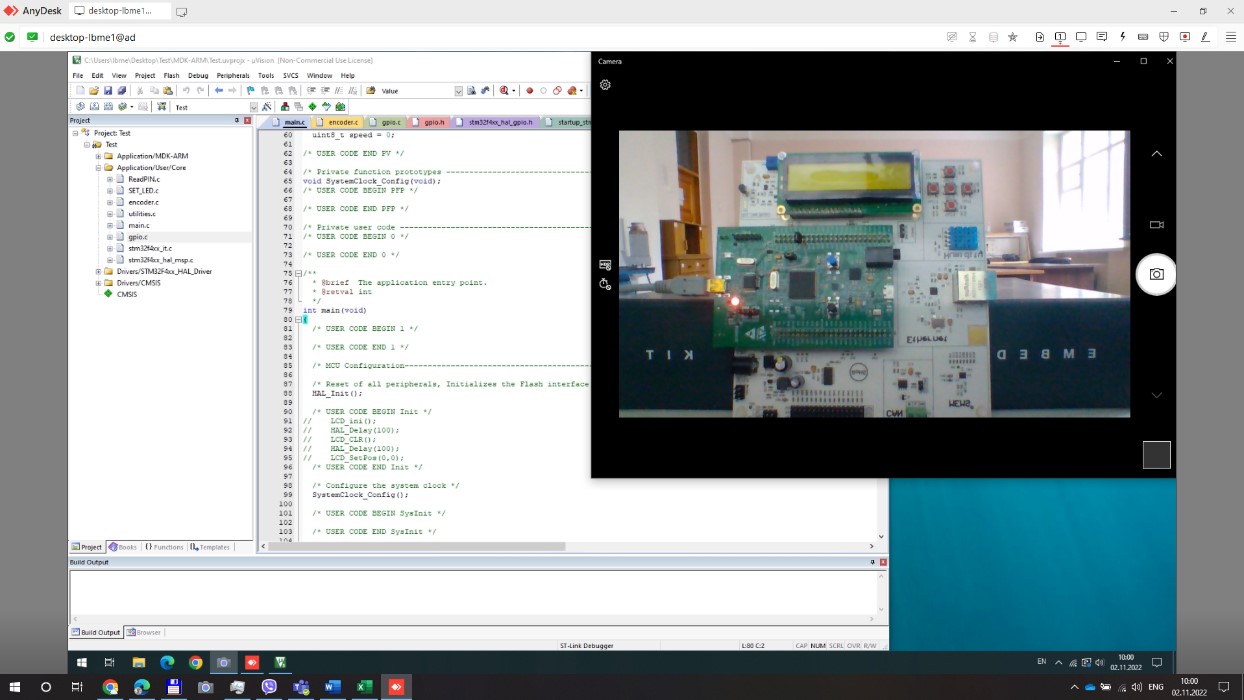Image resolution: width=1244 pixels, height=700 pixels.
Task: Open last captured photo thumbnail in Camera
Action: 1156,455
